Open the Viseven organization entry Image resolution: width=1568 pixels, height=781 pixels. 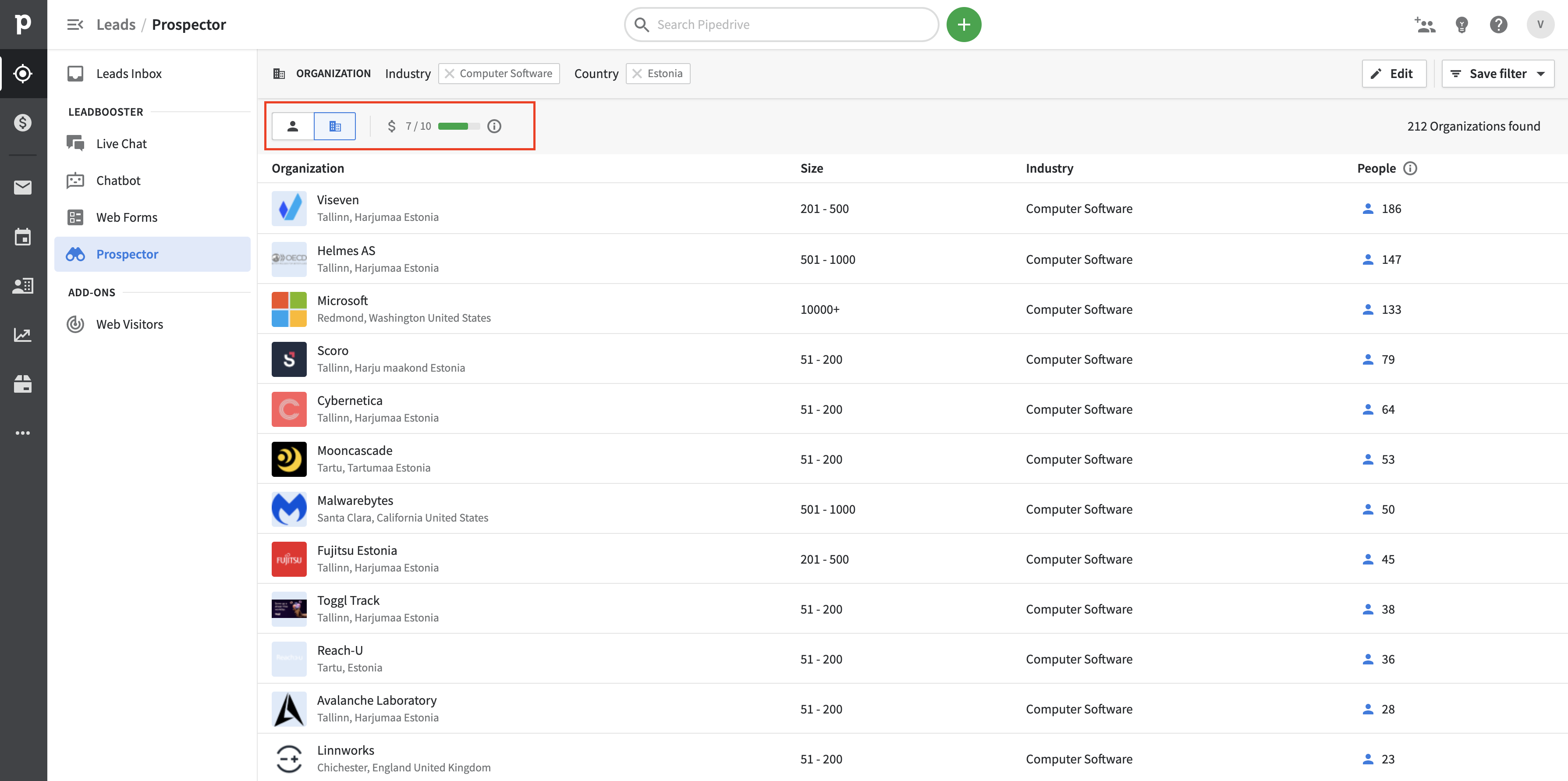pos(338,200)
